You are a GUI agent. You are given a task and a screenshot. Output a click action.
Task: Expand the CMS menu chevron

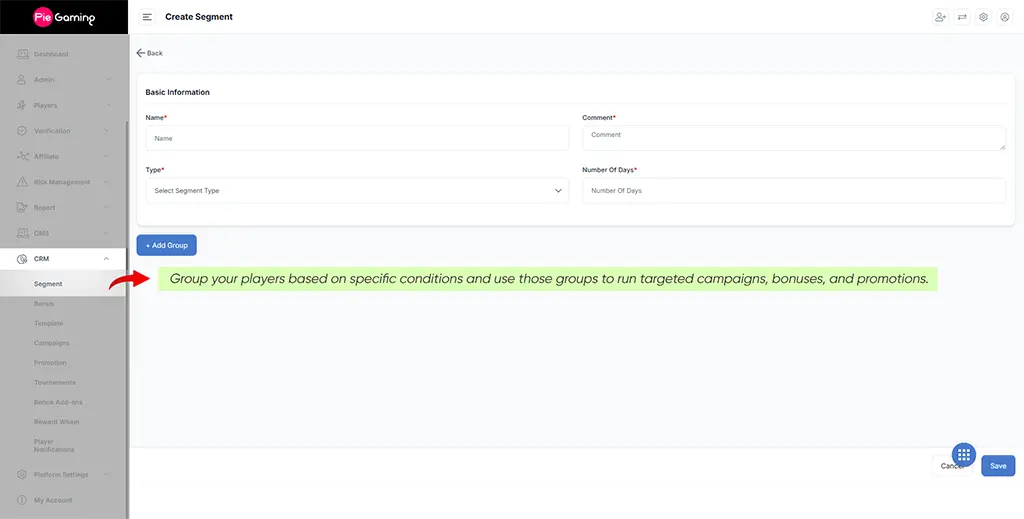(x=107, y=233)
